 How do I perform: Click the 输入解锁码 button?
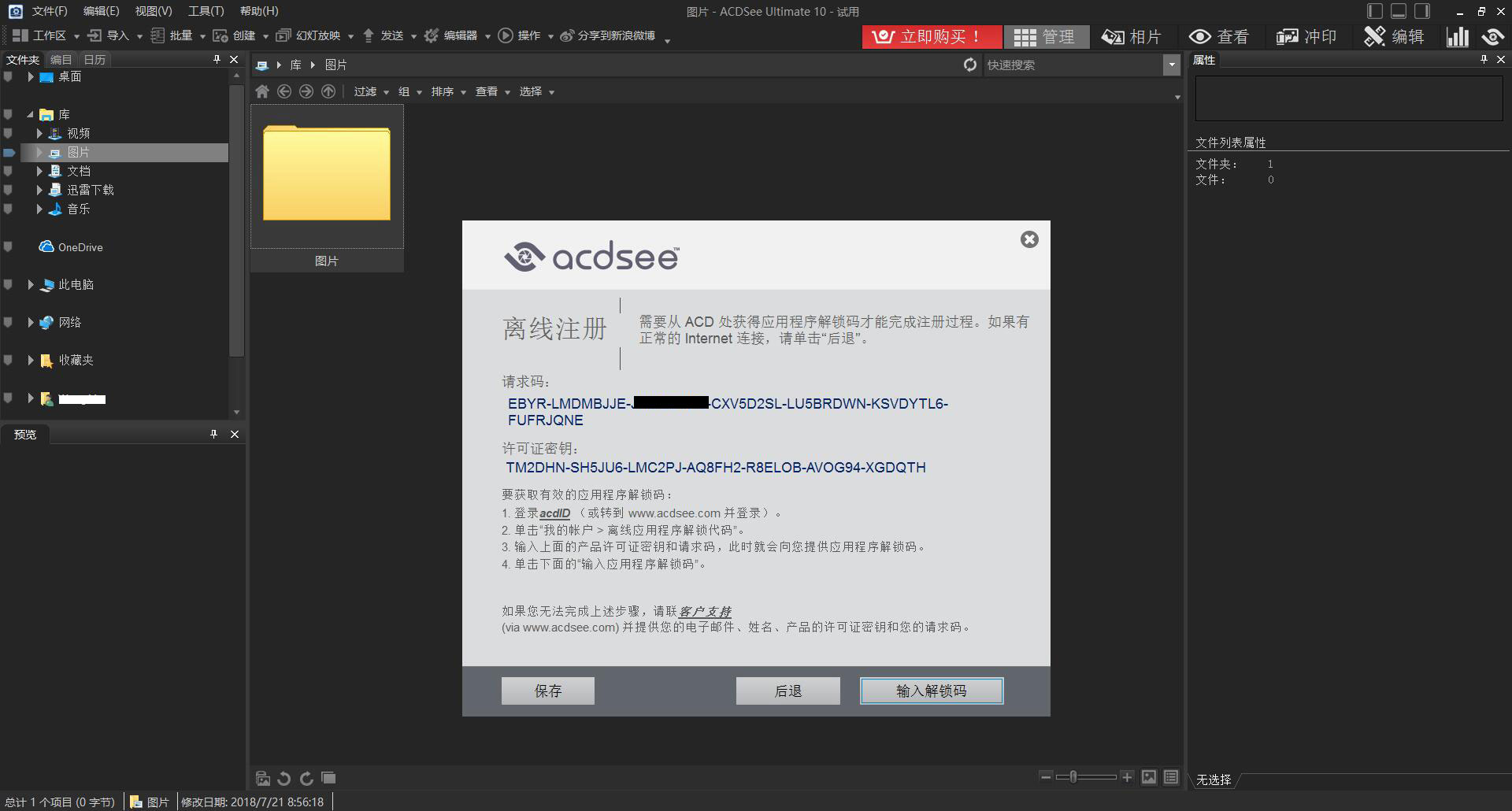932,691
